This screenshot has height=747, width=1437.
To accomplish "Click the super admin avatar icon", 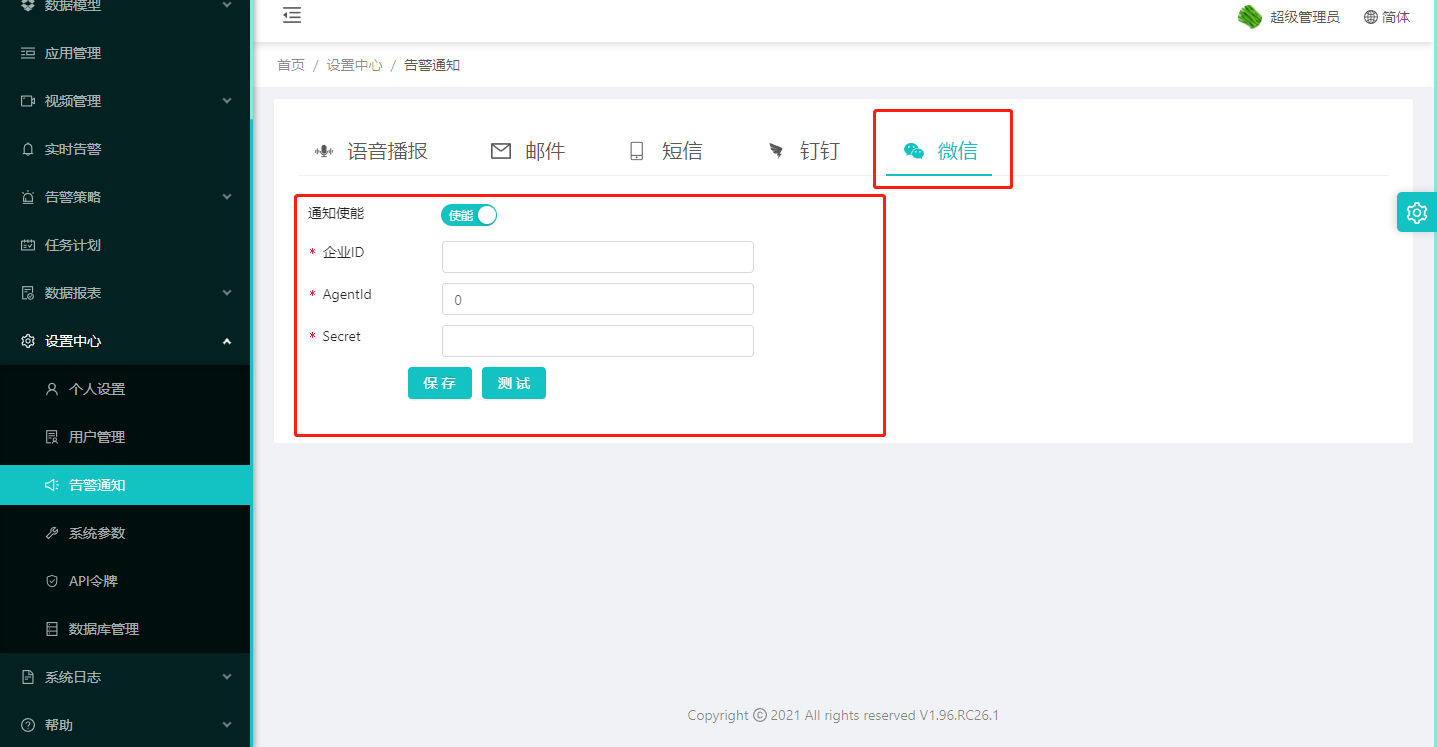I will click(1249, 17).
